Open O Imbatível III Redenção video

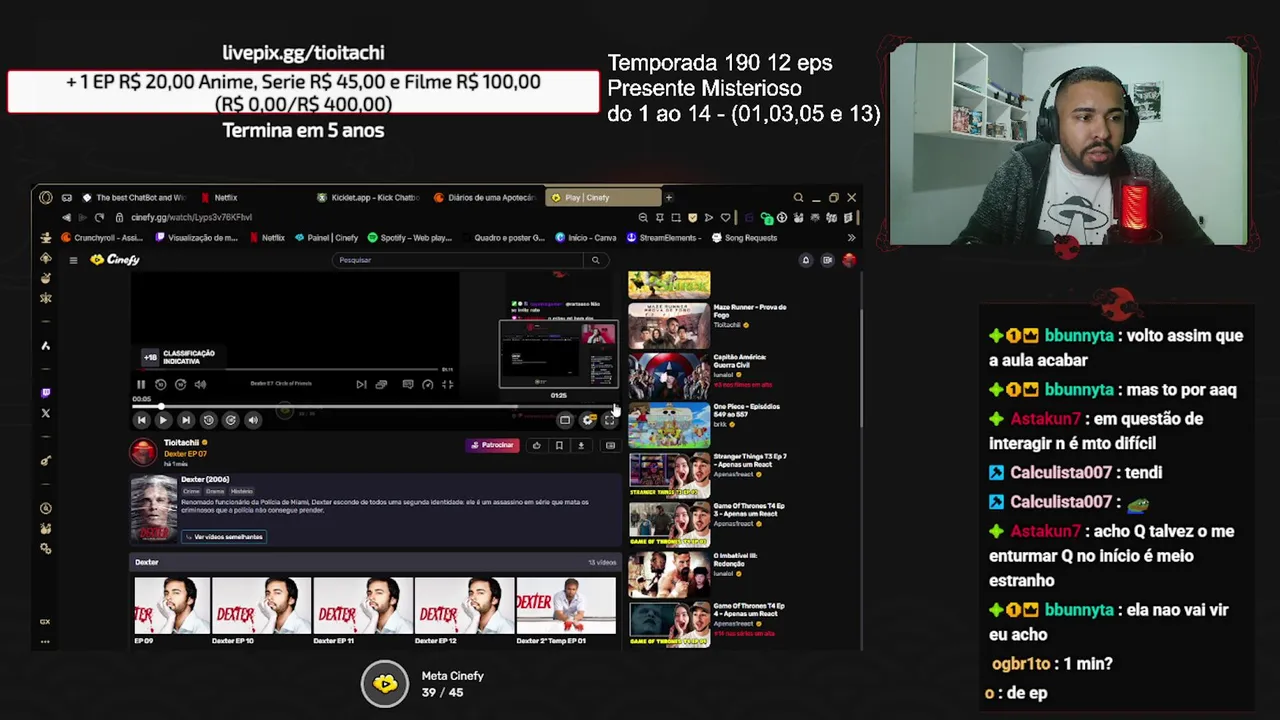[x=669, y=574]
